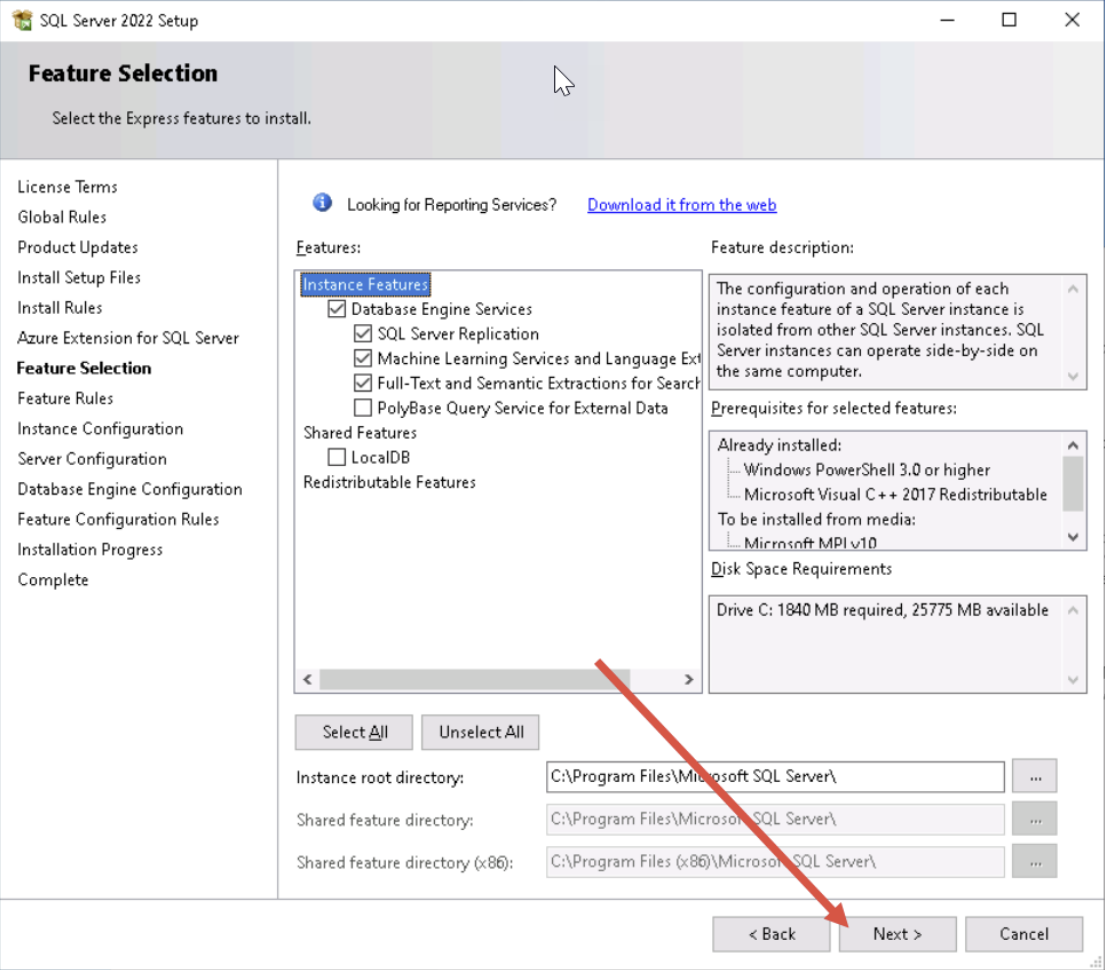Select the Instance Features tree node
Screen dimensions: 1105x970
[x=365, y=284]
